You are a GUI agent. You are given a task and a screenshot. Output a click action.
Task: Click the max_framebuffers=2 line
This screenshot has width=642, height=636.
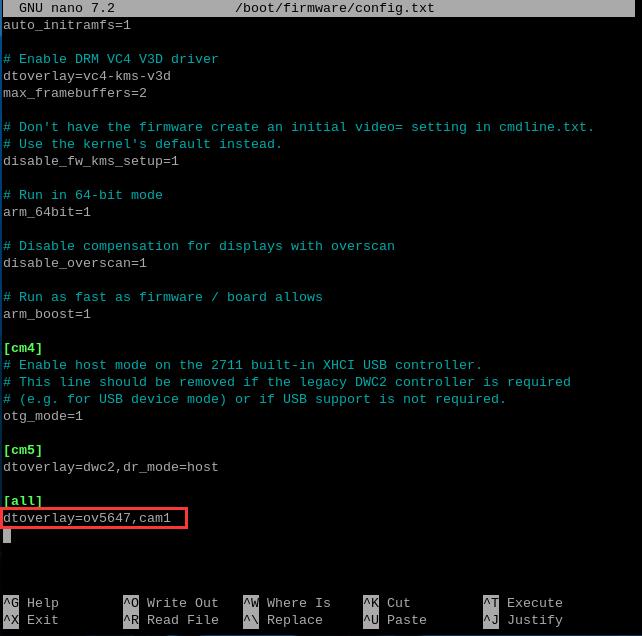tap(75, 93)
